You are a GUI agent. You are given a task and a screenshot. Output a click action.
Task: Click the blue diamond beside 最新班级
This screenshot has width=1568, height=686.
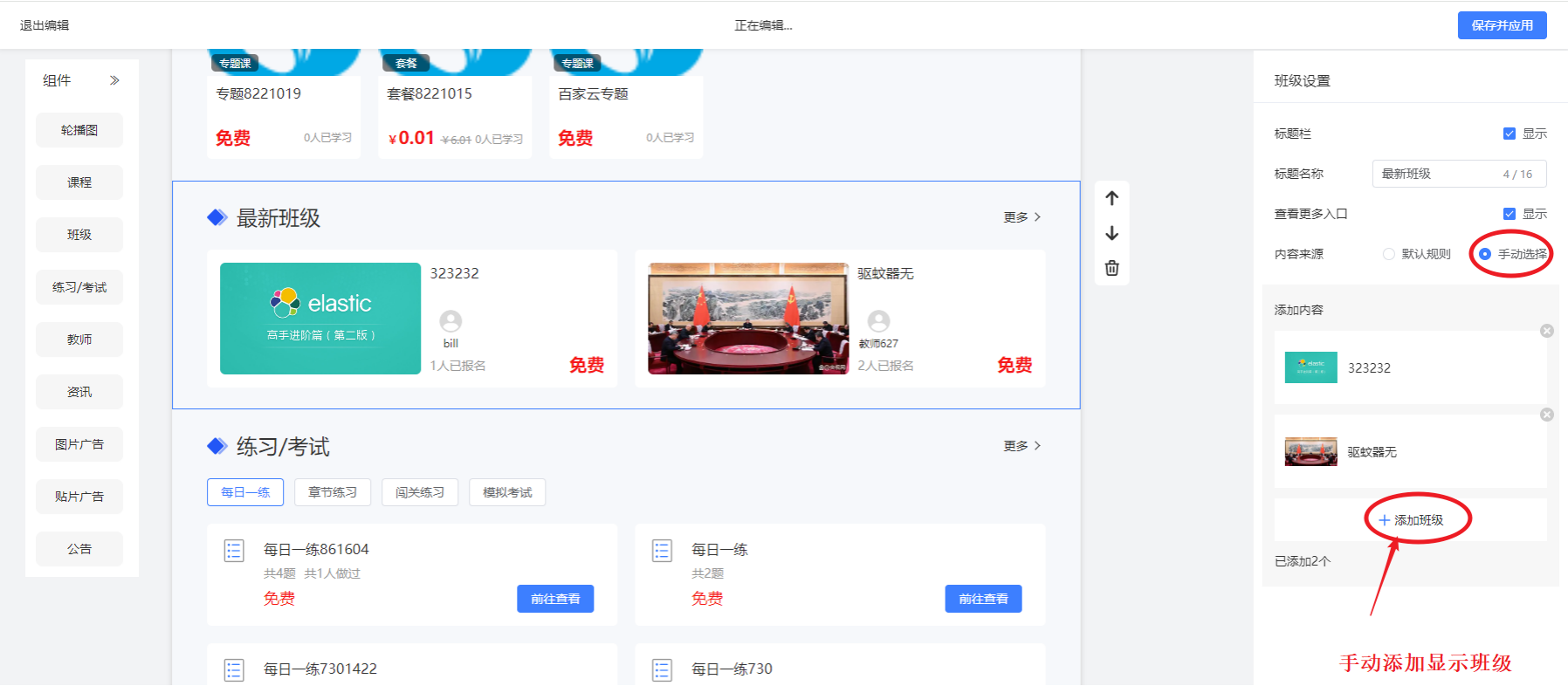[217, 217]
